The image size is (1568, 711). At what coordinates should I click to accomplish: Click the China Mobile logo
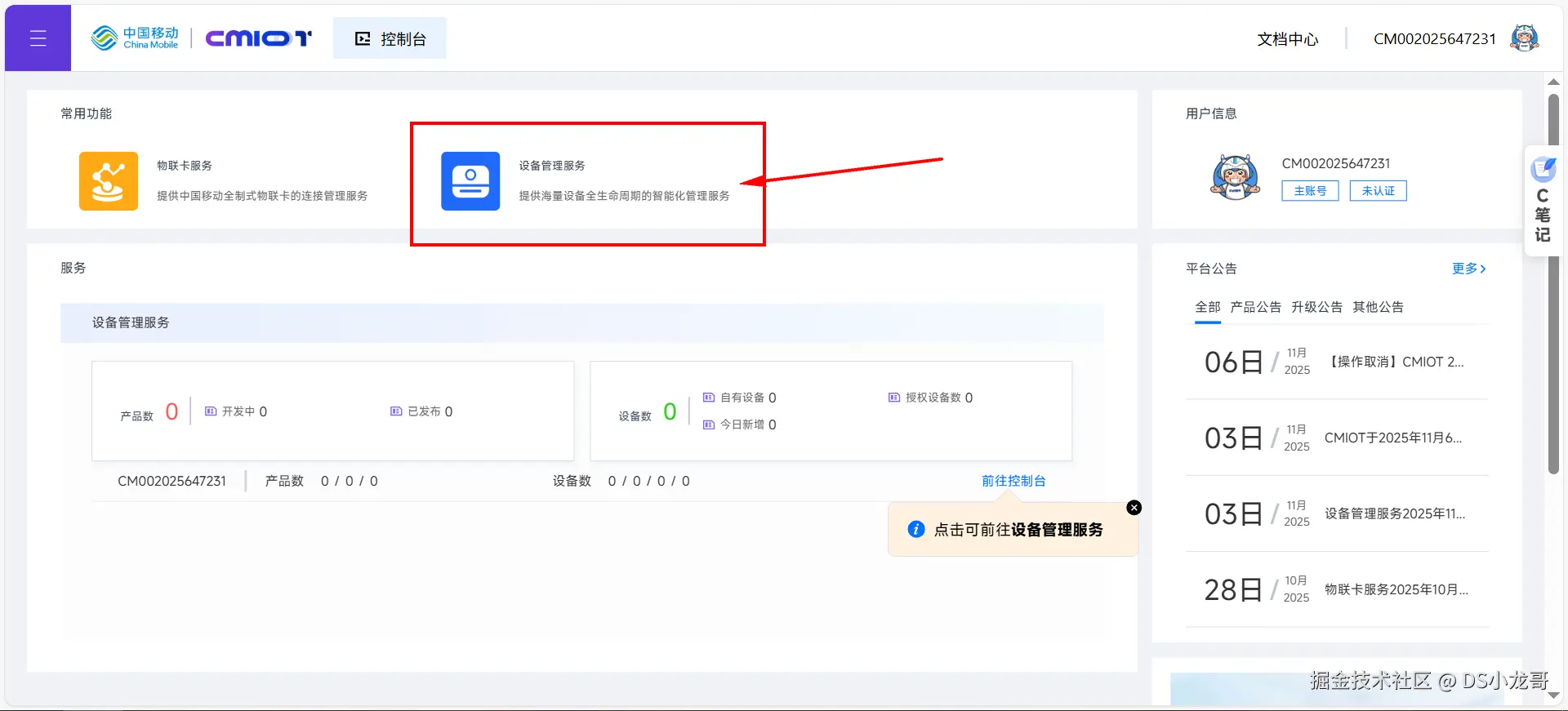[135, 38]
